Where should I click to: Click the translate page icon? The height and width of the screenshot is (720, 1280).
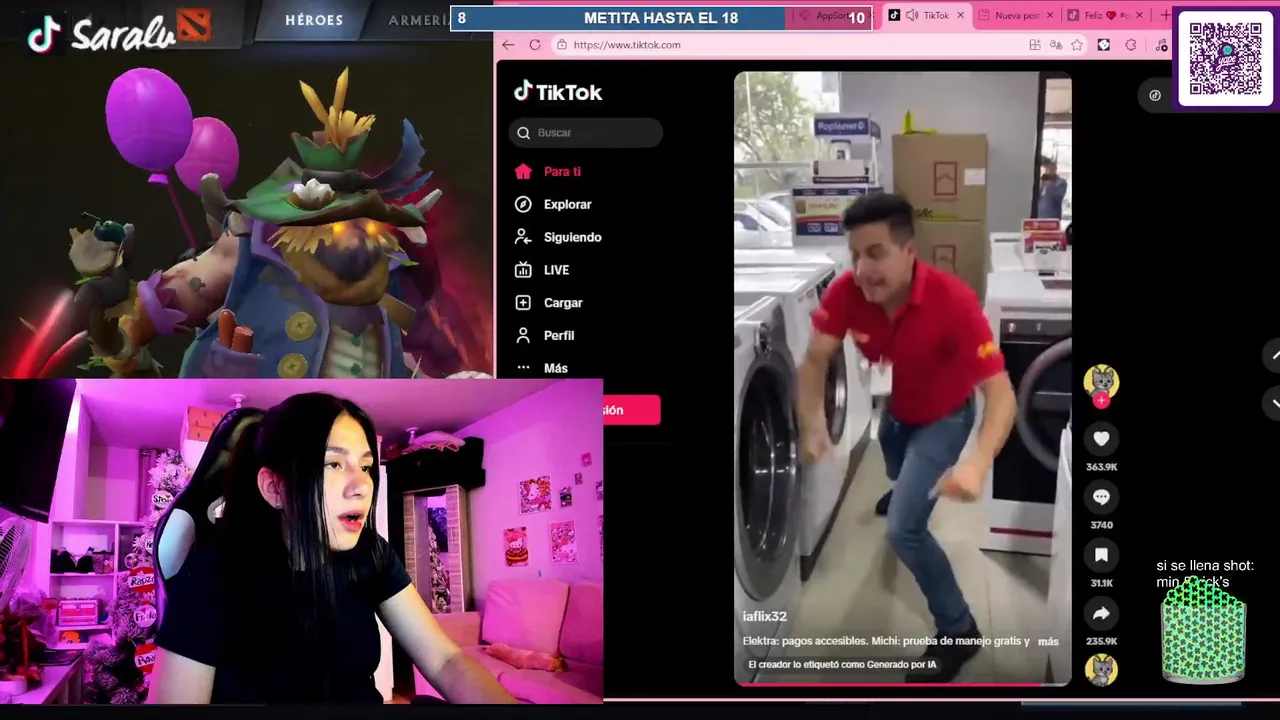(x=1056, y=45)
